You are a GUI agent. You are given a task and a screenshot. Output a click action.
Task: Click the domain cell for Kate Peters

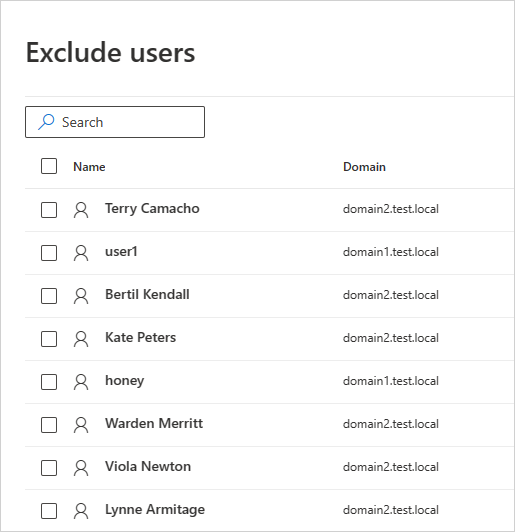point(391,338)
